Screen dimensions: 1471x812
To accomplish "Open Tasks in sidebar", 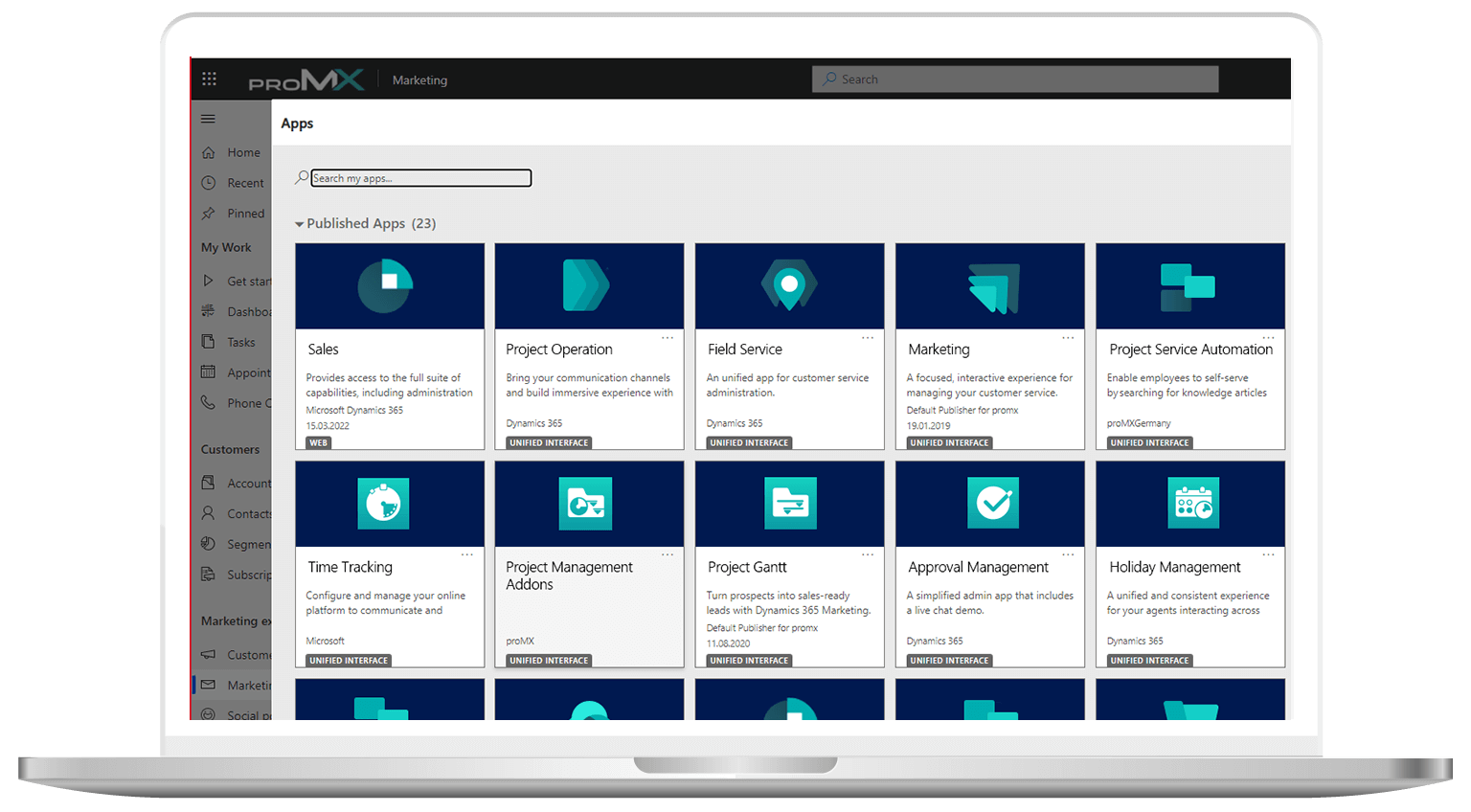I will [241, 342].
